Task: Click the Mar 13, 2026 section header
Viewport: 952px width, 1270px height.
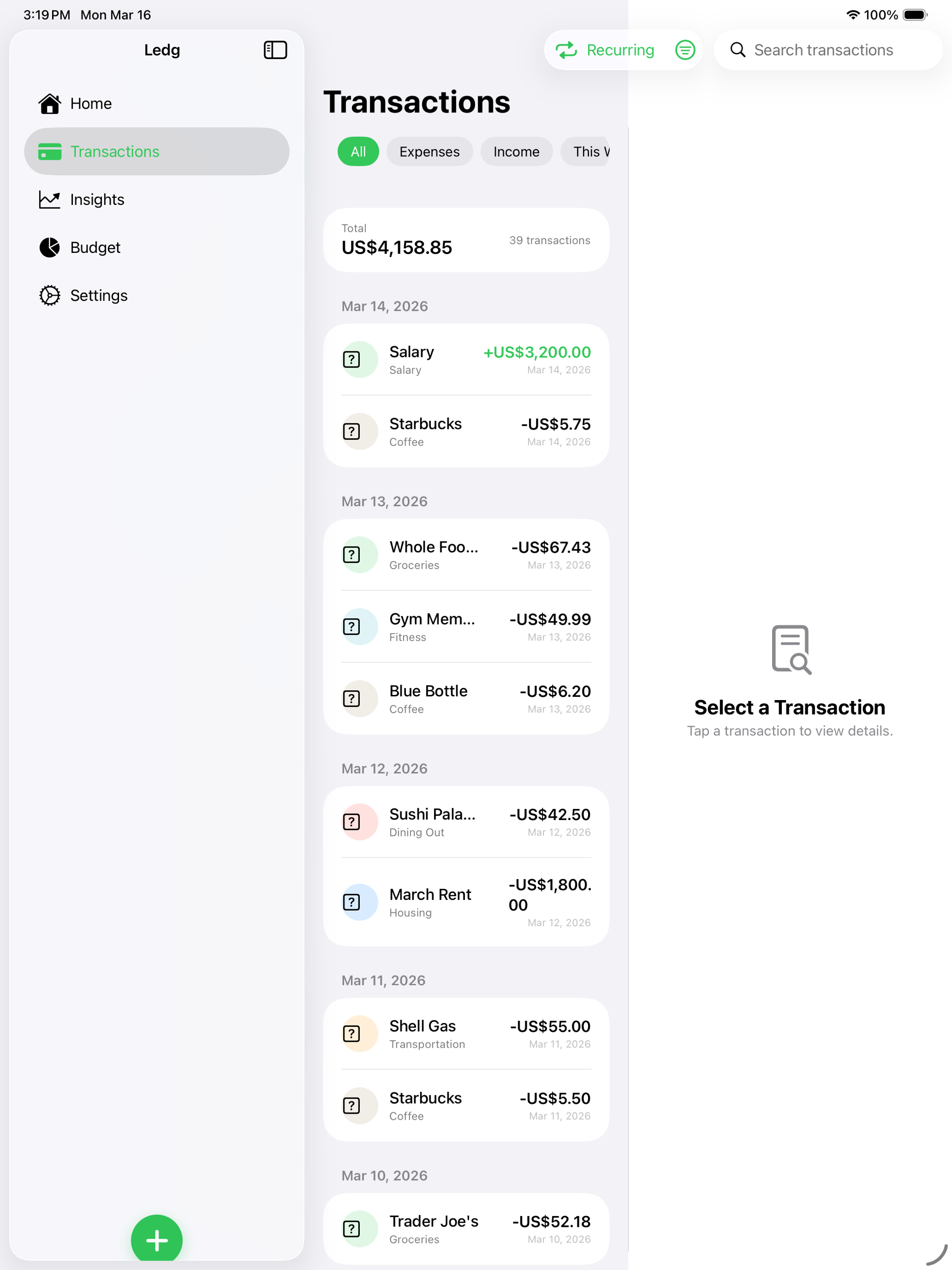Action: (384, 501)
